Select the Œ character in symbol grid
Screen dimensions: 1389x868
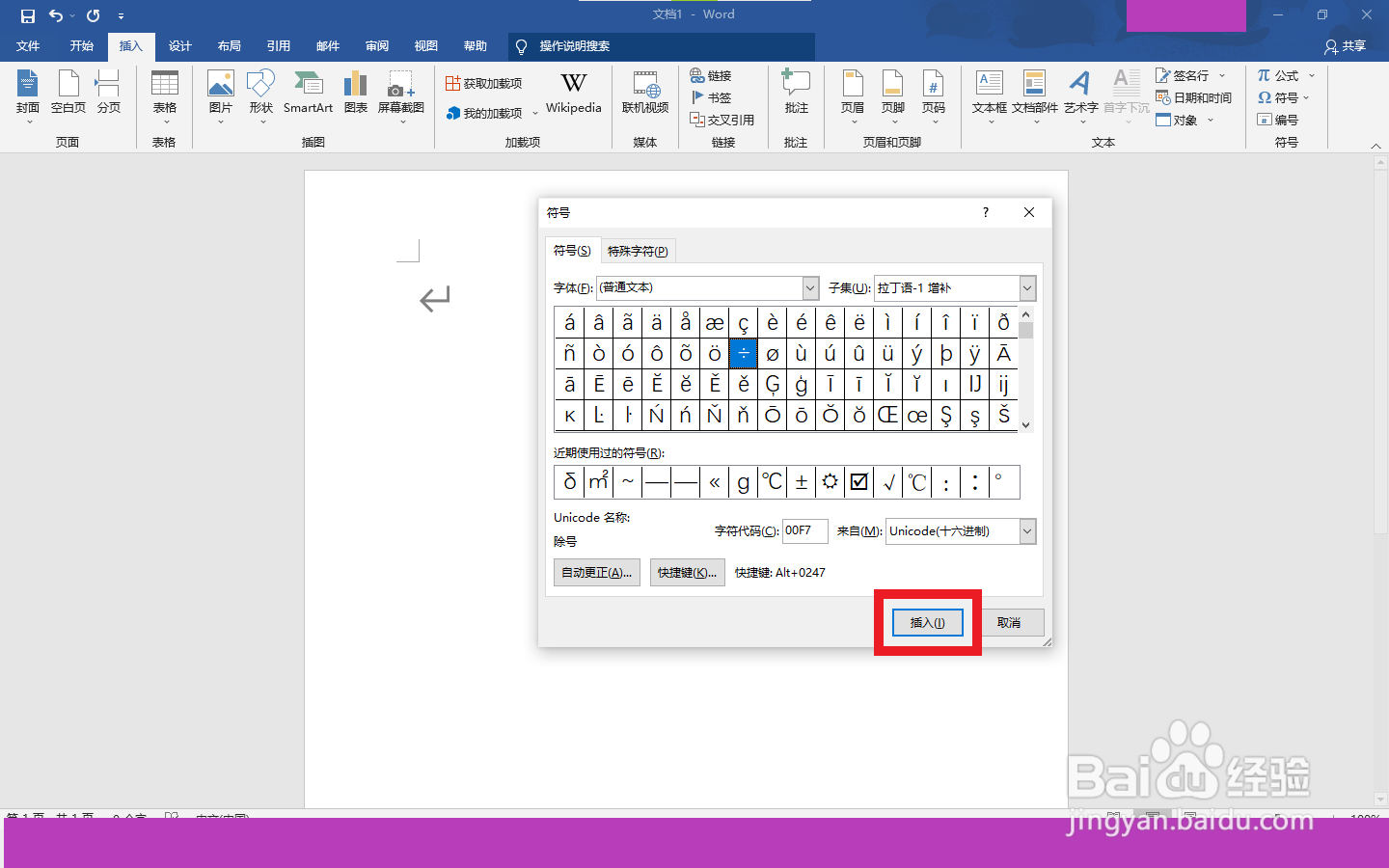[x=888, y=416]
